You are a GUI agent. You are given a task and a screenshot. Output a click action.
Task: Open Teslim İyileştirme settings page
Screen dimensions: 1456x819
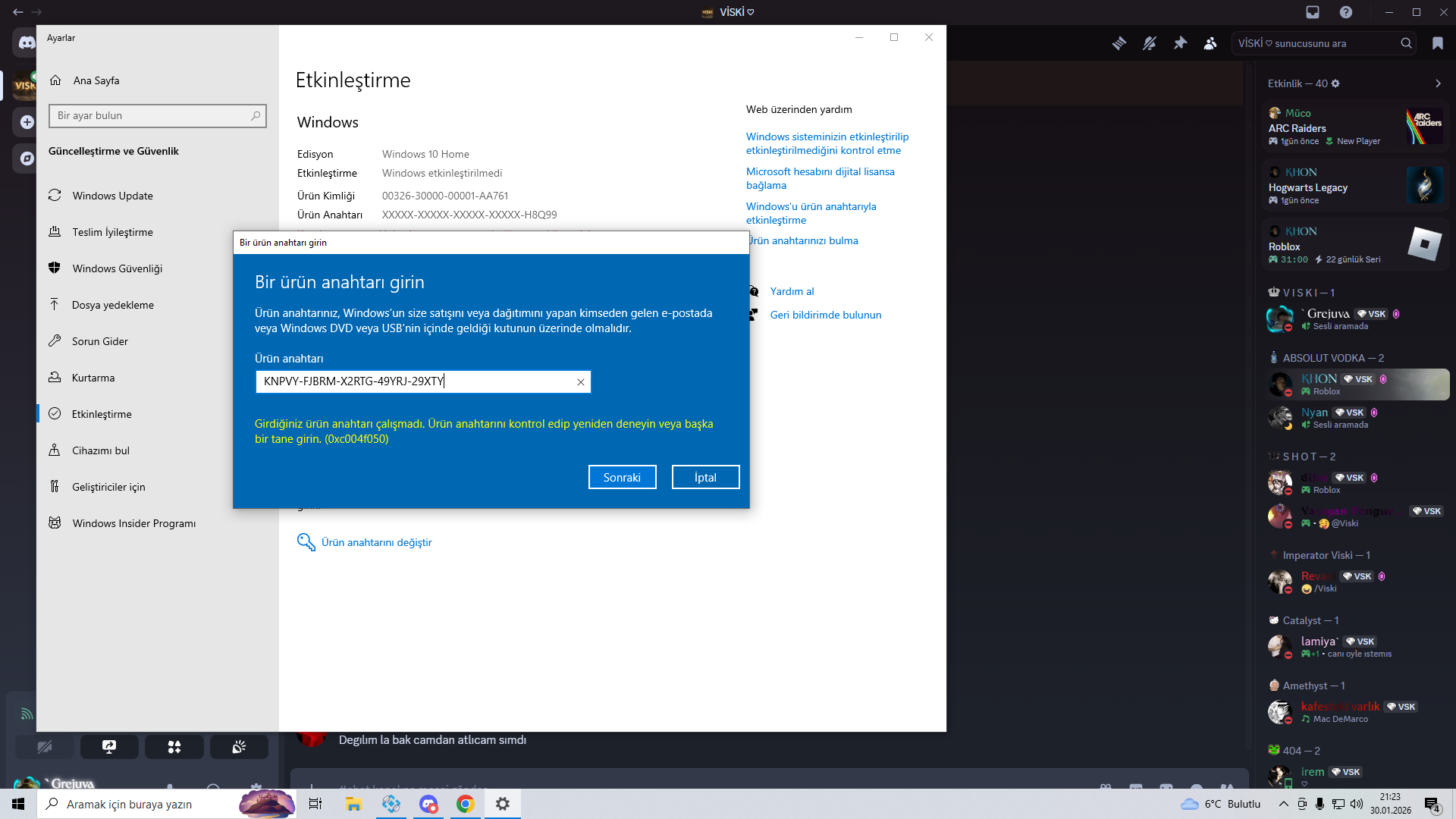tap(158, 232)
